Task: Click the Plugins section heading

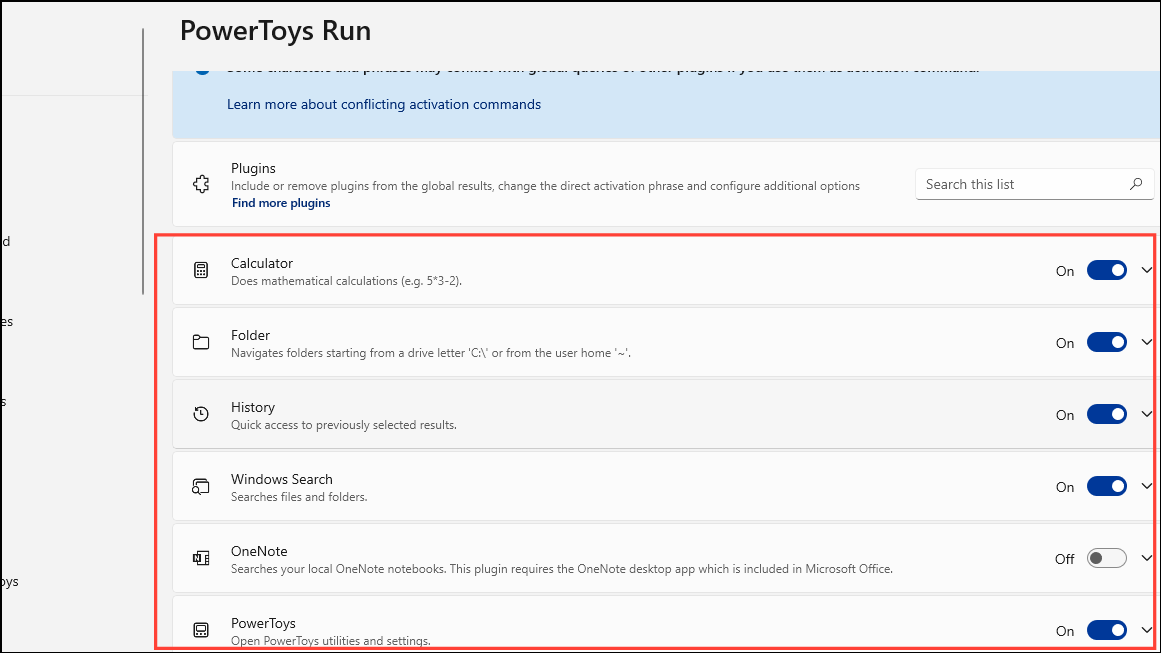Action: (x=253, y=168)
